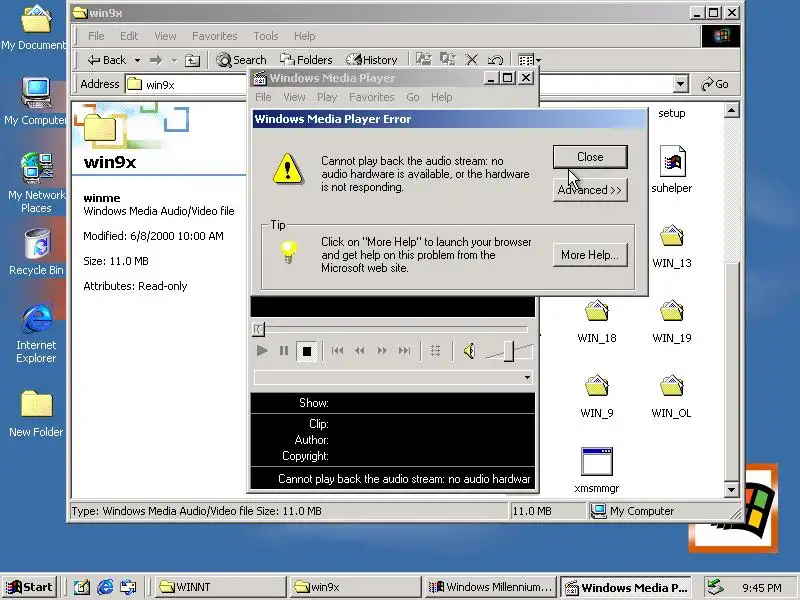The width and height of the screenshot is (800, 600).
Task: Click the Undo icon in Explorer toolbar
Action: 495,60
